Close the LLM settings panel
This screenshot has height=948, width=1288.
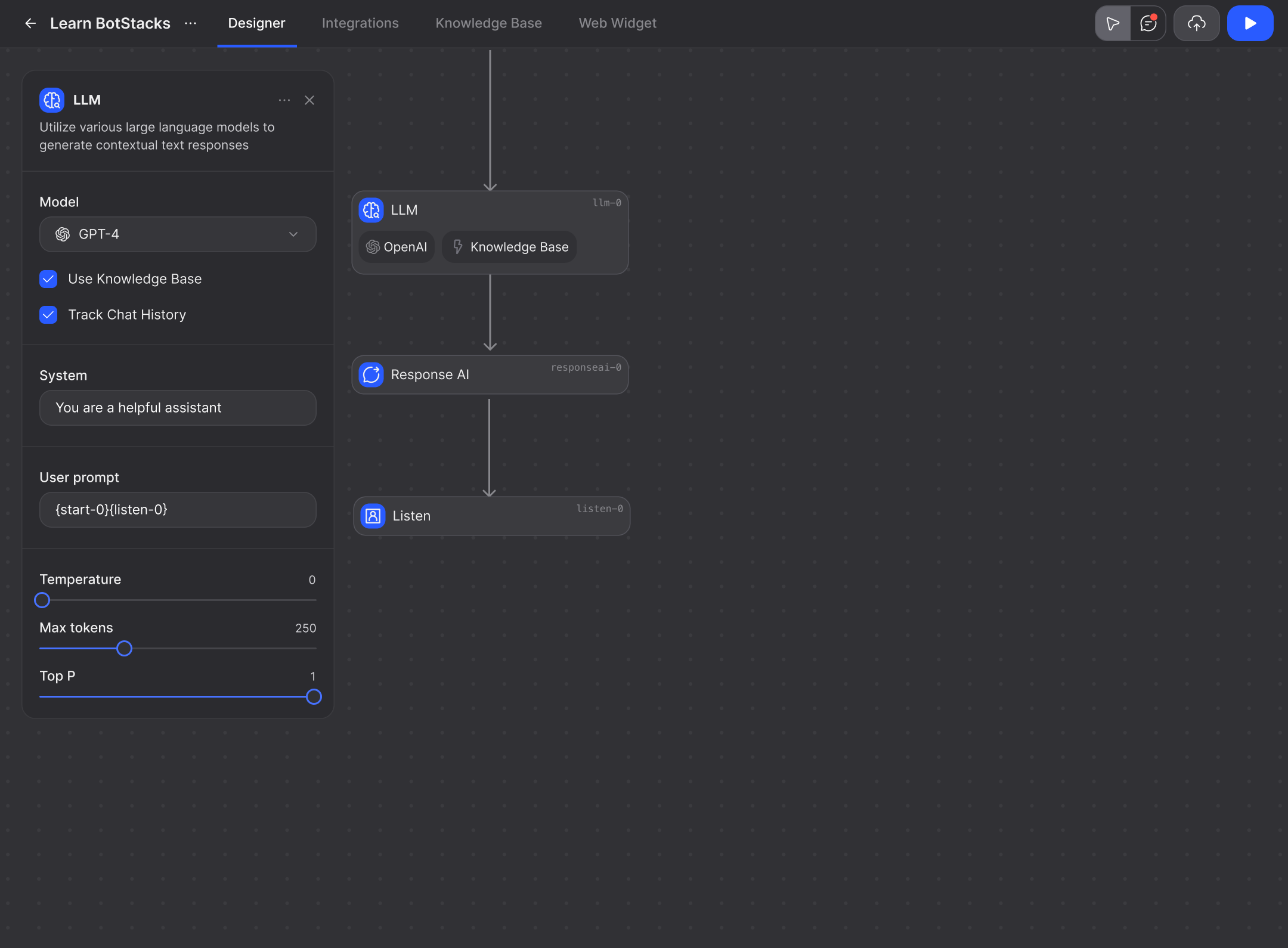(x=309, y=100)
